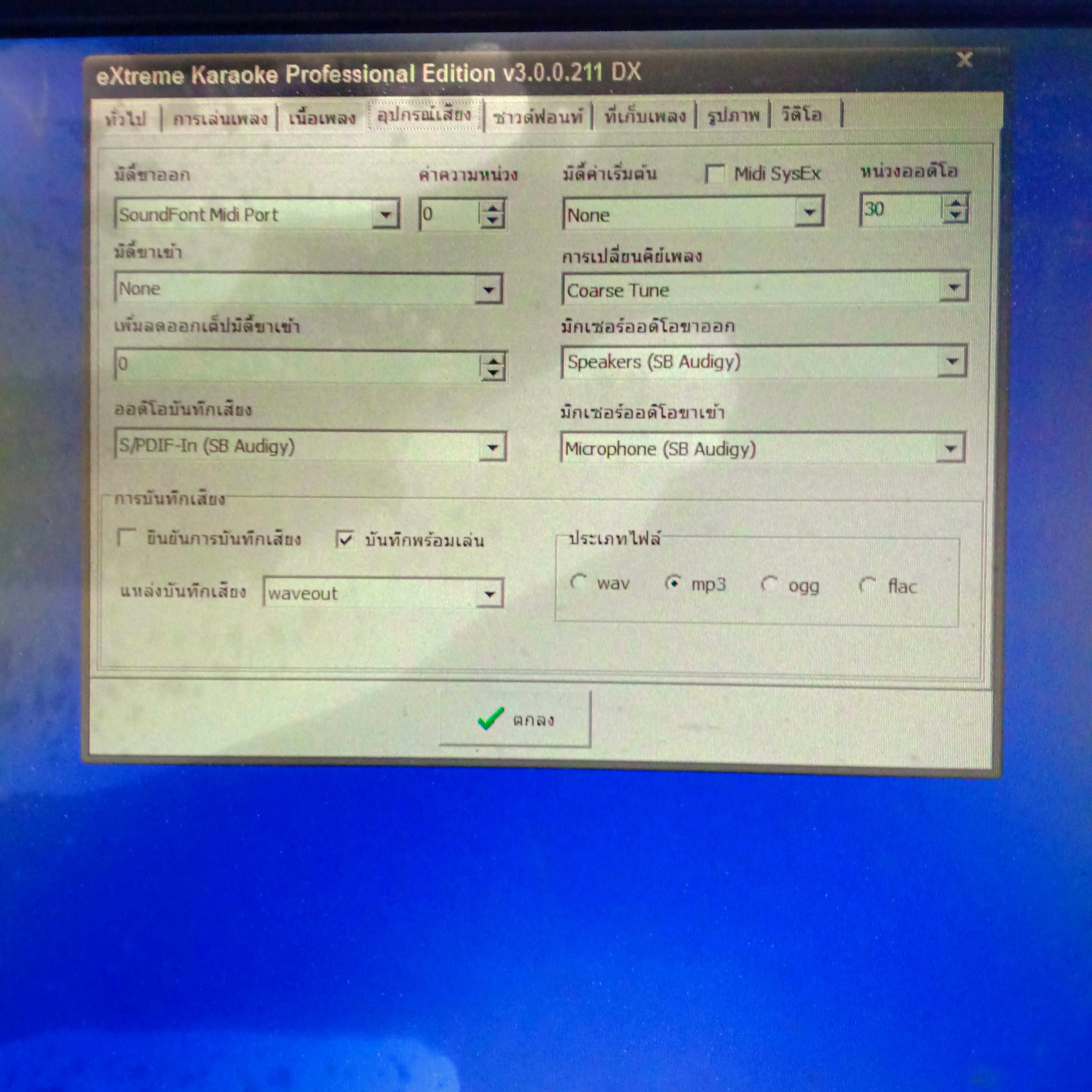Image resolution: width=1092 pixels, height=1092 pixels.
Task: Select mp3 file type radio button
Action: (x=673, y=583)
